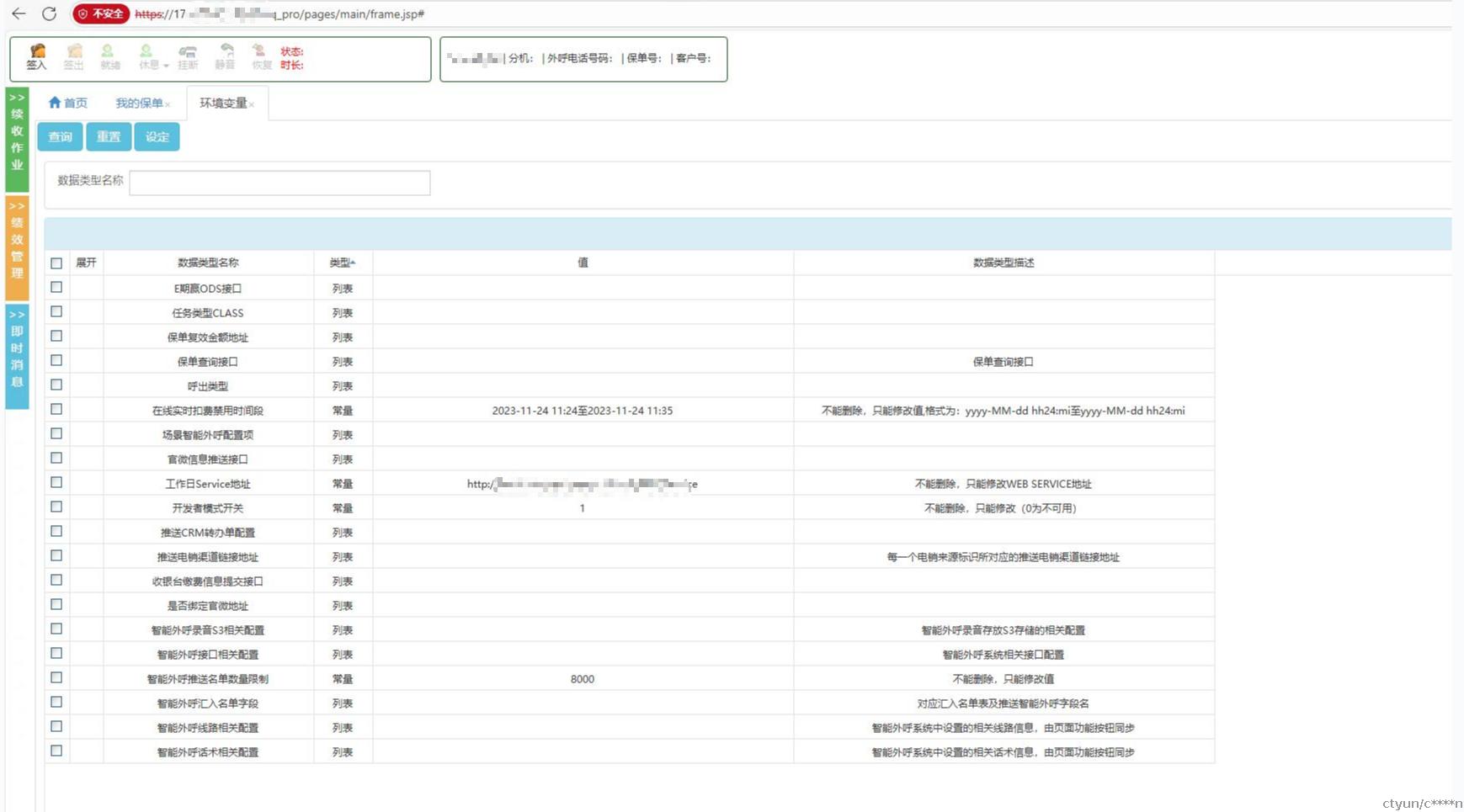Image resolution: width=1464 pixels, height=812 pixels.
Task: Click the 签入 sign-in icon
Action: tap(36, 56)
